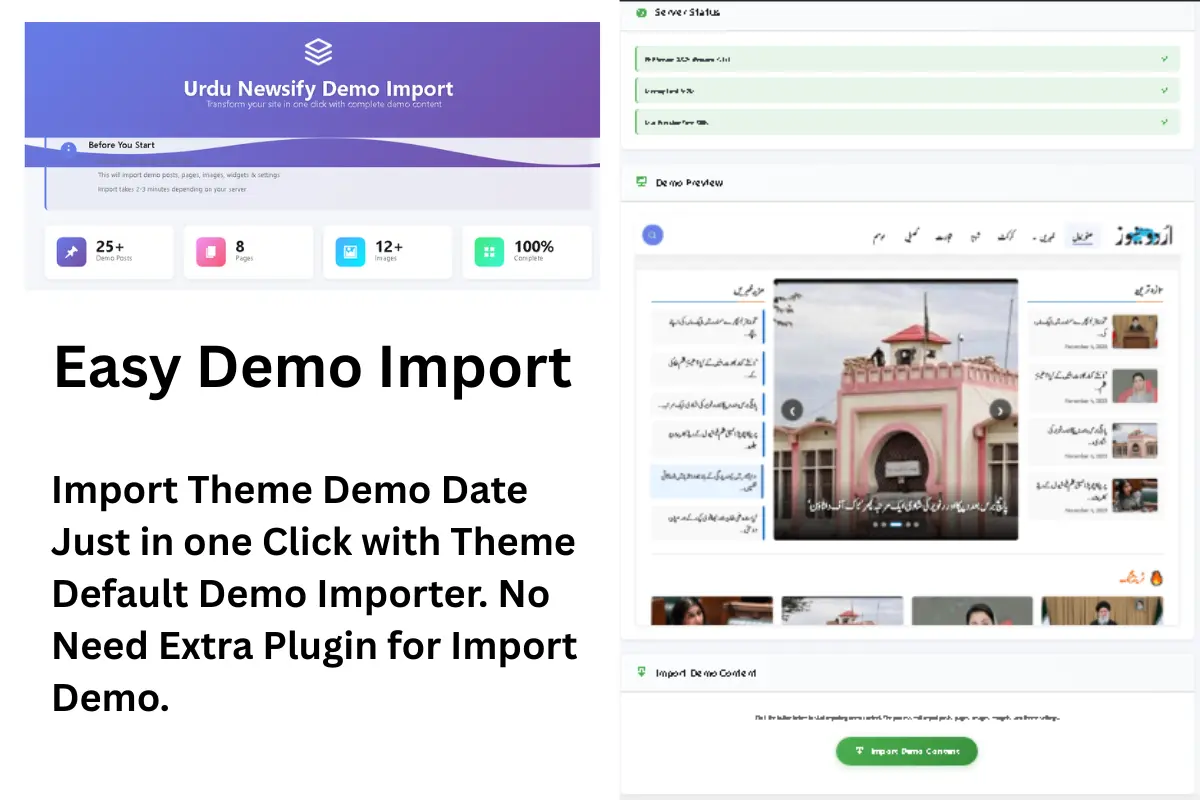Screen dimensions: 1200x800
Task: Click the second server status check mark
Action: 1164,90
